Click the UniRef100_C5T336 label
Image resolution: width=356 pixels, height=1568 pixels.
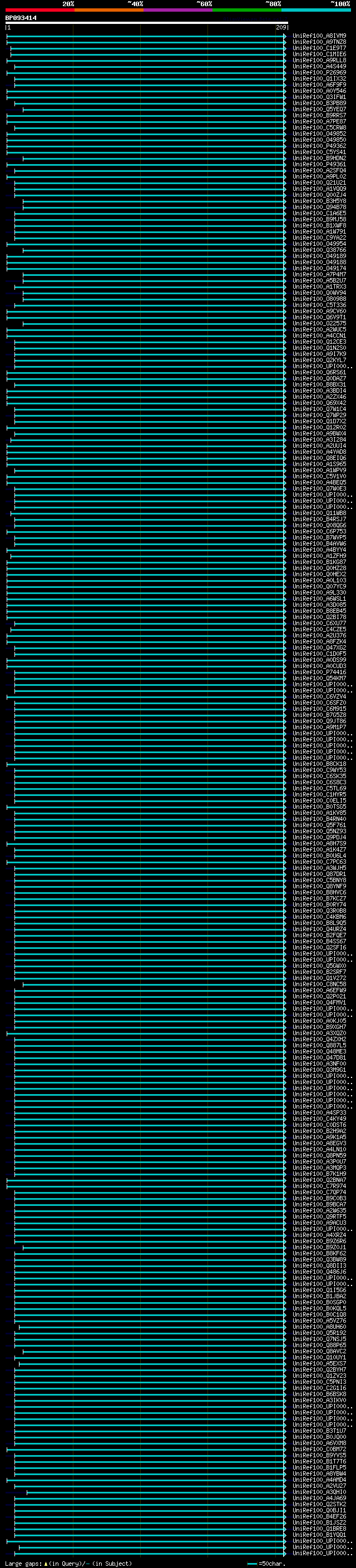(319, 305)
